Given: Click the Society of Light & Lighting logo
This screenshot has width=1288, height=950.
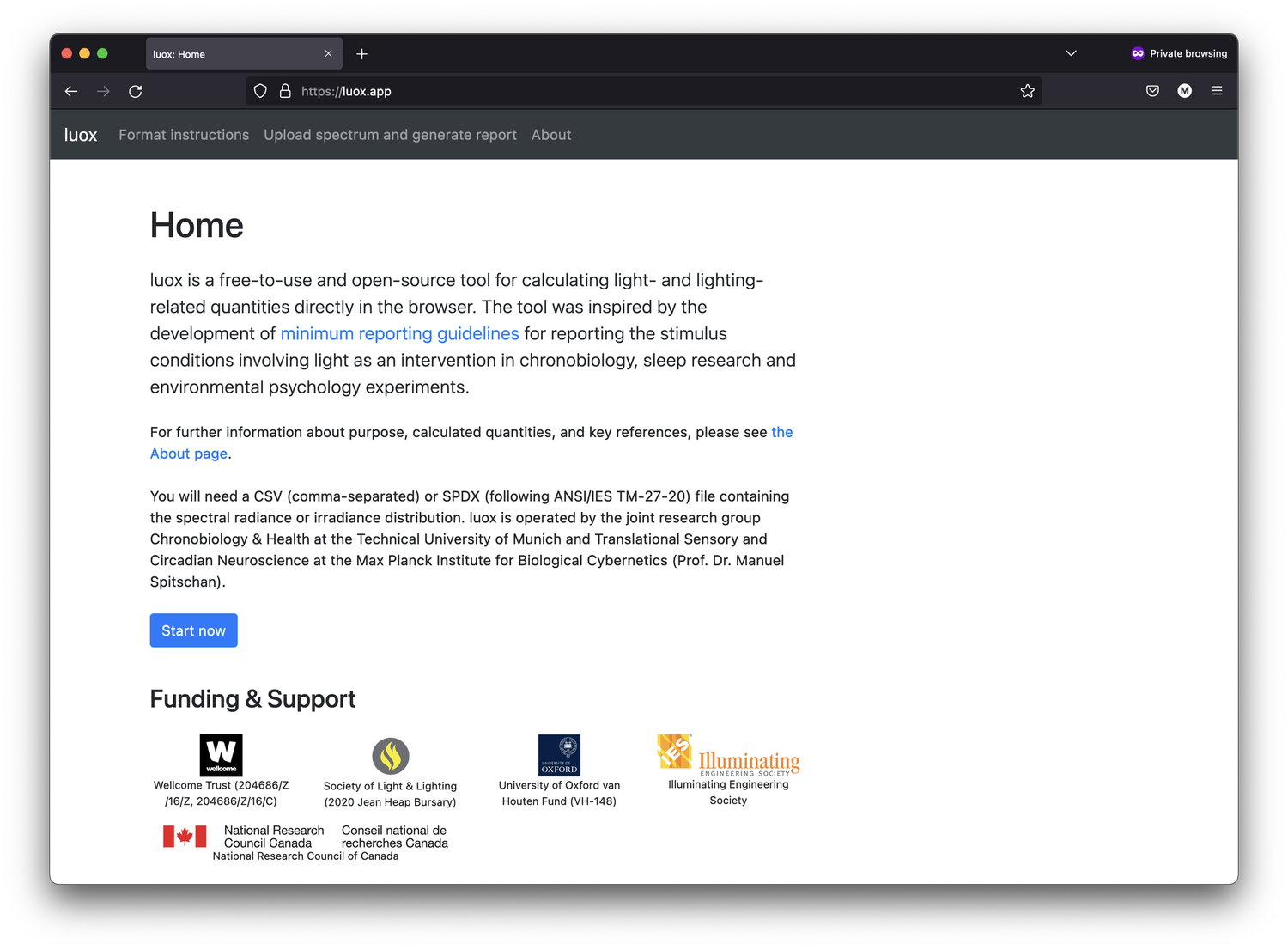Looking at the screenshot, I should coord(391,756).
